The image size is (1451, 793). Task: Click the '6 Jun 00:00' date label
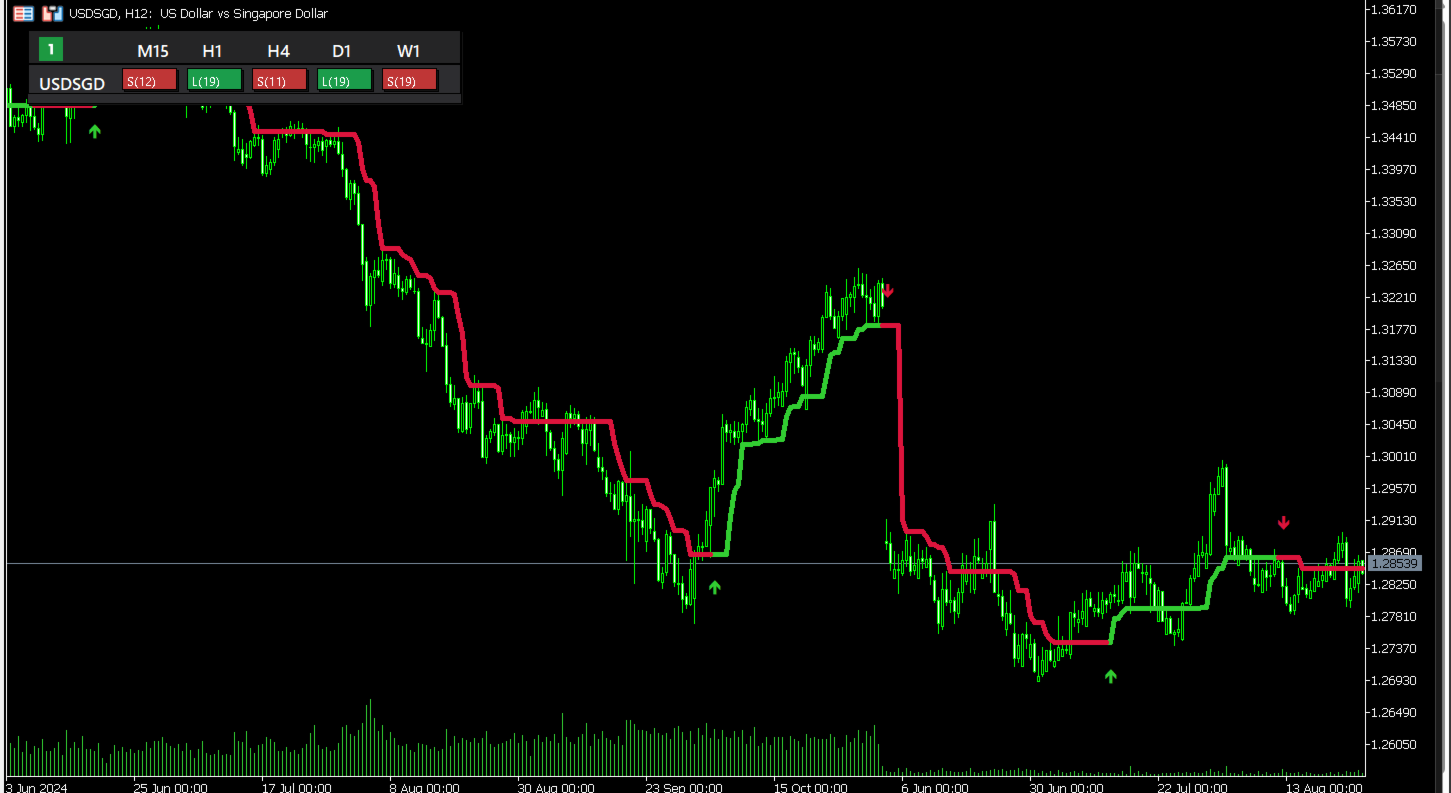(x=935, y=787)
